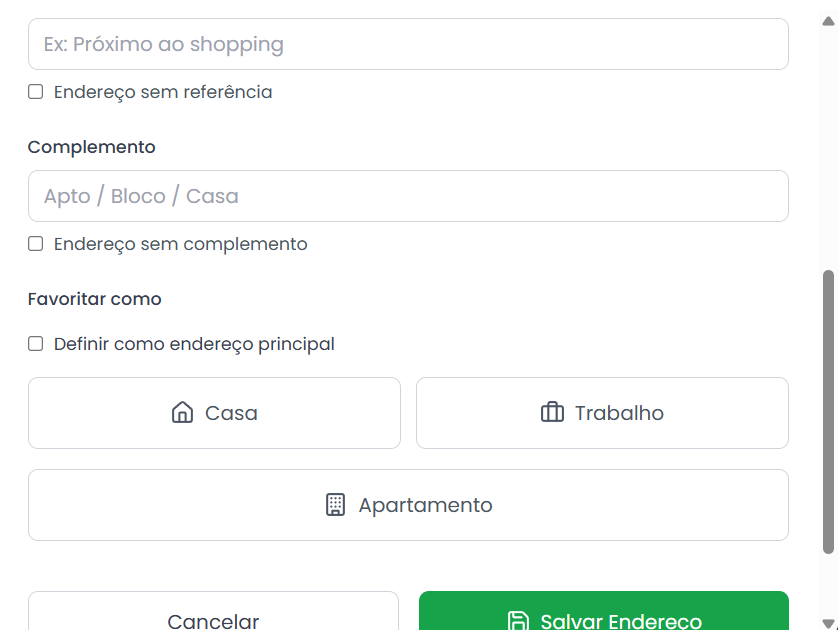
Task: Click the building icon beside Apartamento
Action: tap(336, 505)
